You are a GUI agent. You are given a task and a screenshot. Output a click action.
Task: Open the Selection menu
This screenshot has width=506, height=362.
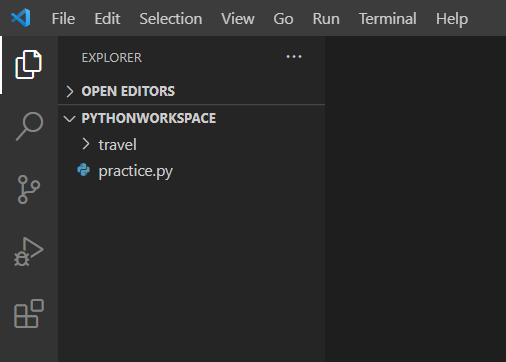pos(171,19)
